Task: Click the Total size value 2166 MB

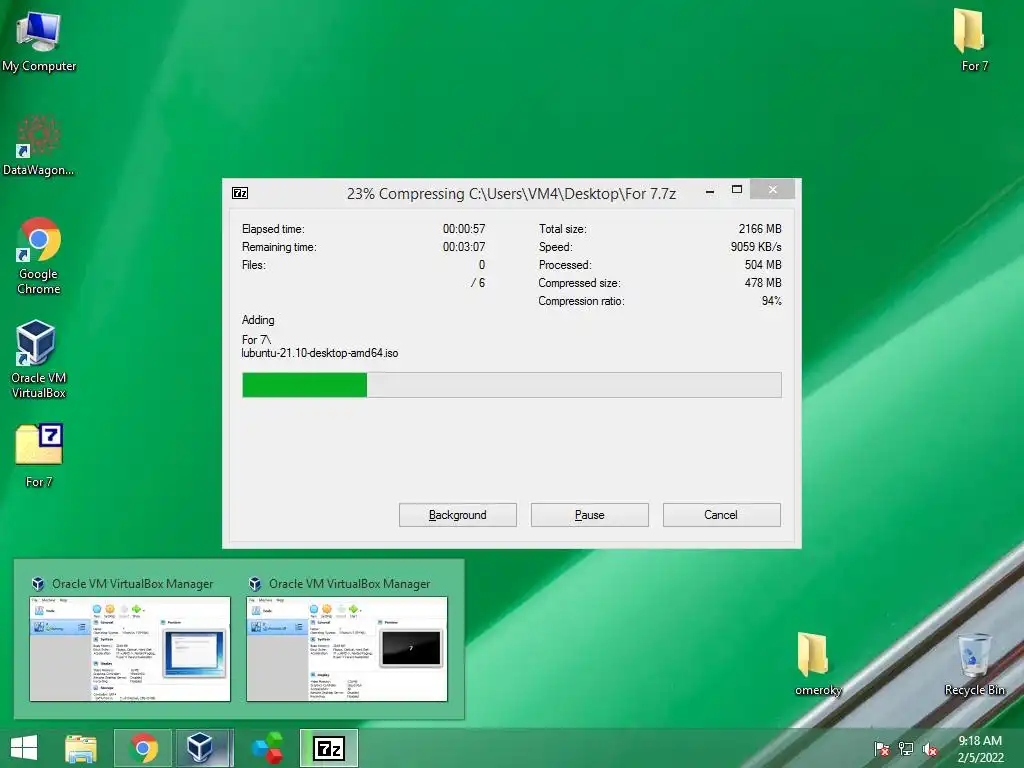Action: click(x=760, y=229)
